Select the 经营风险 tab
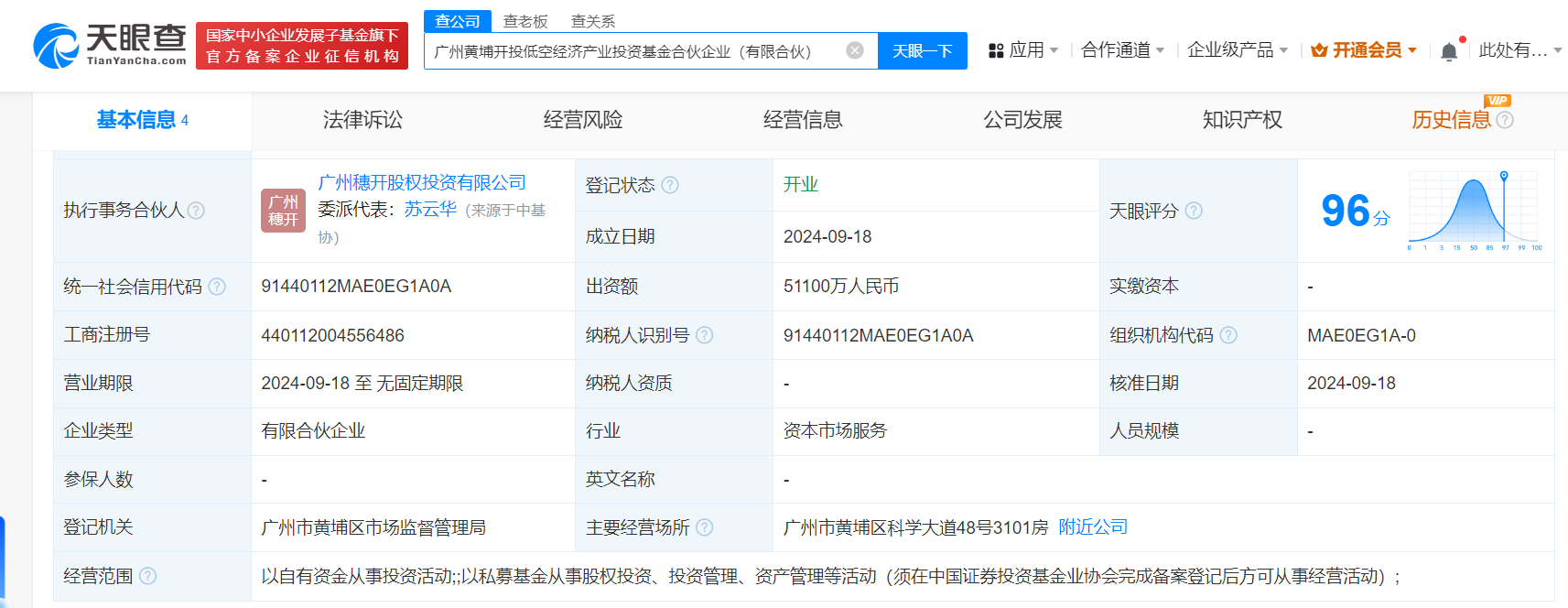This screenshot has height=608, width=1568. pyautogui.click(x=583, y=120)
